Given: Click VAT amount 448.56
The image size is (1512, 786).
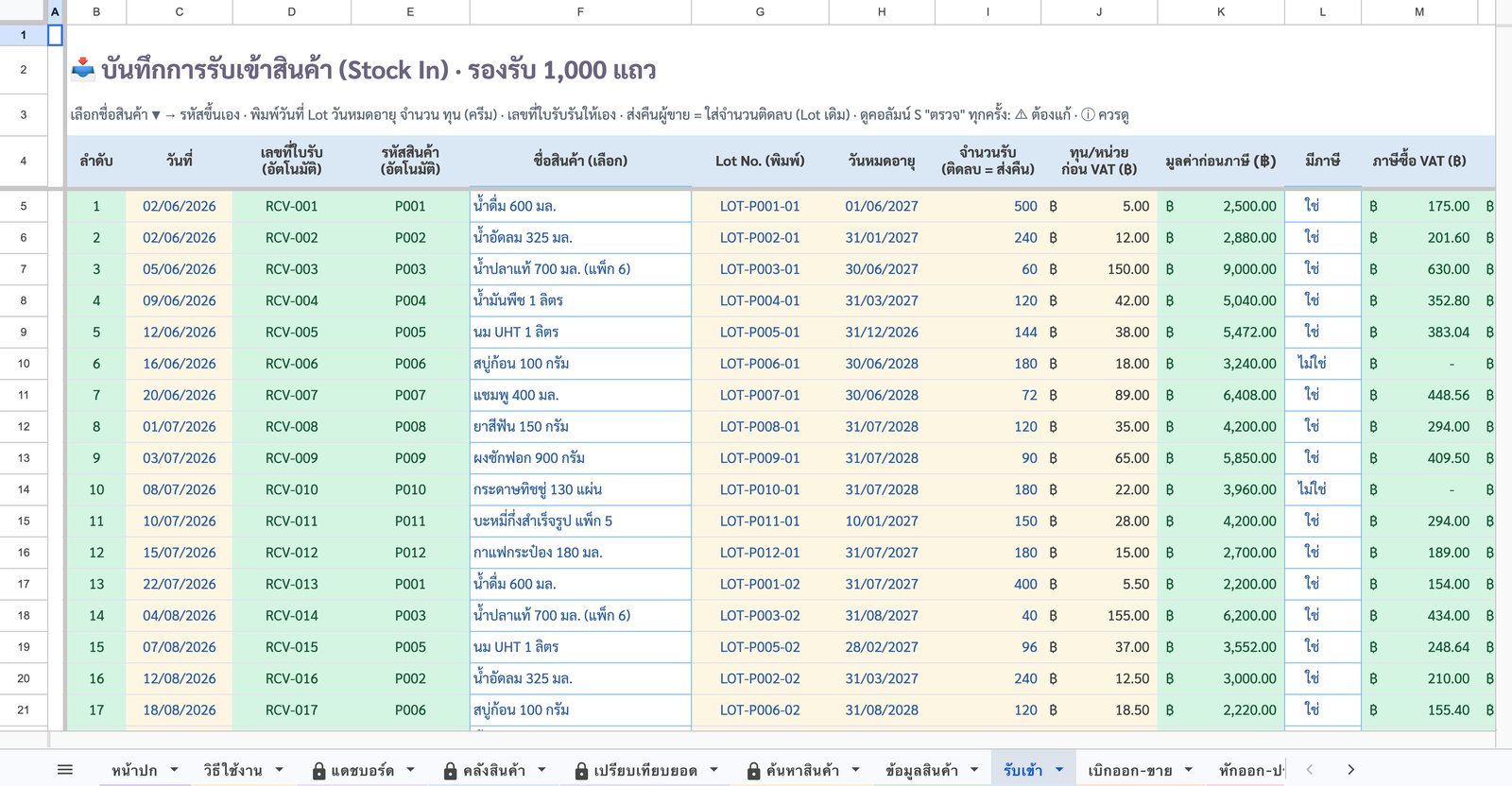Looking at the screenshot, I should [x=1419, y=395].
